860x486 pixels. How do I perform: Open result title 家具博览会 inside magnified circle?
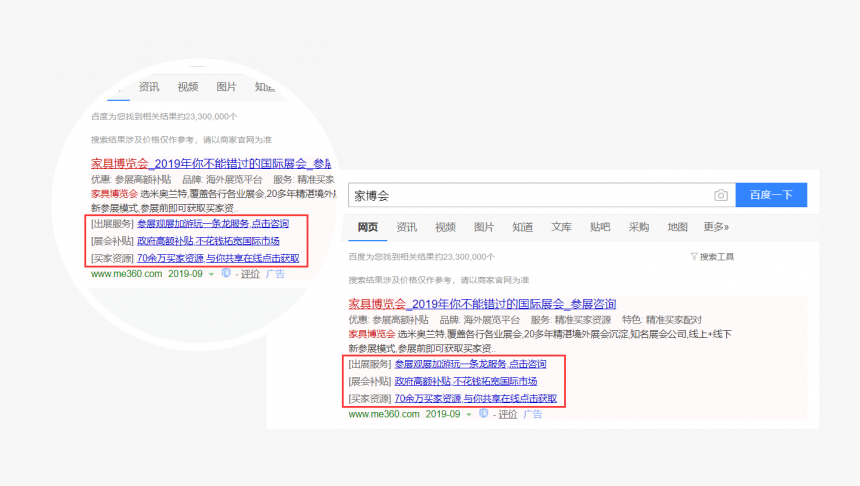211,163
